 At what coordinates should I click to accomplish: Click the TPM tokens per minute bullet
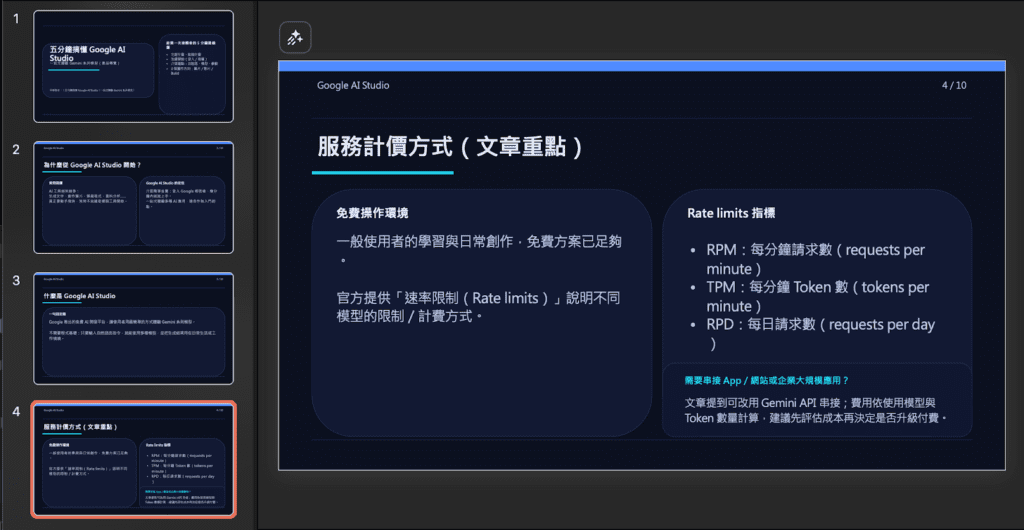[817, 296]
